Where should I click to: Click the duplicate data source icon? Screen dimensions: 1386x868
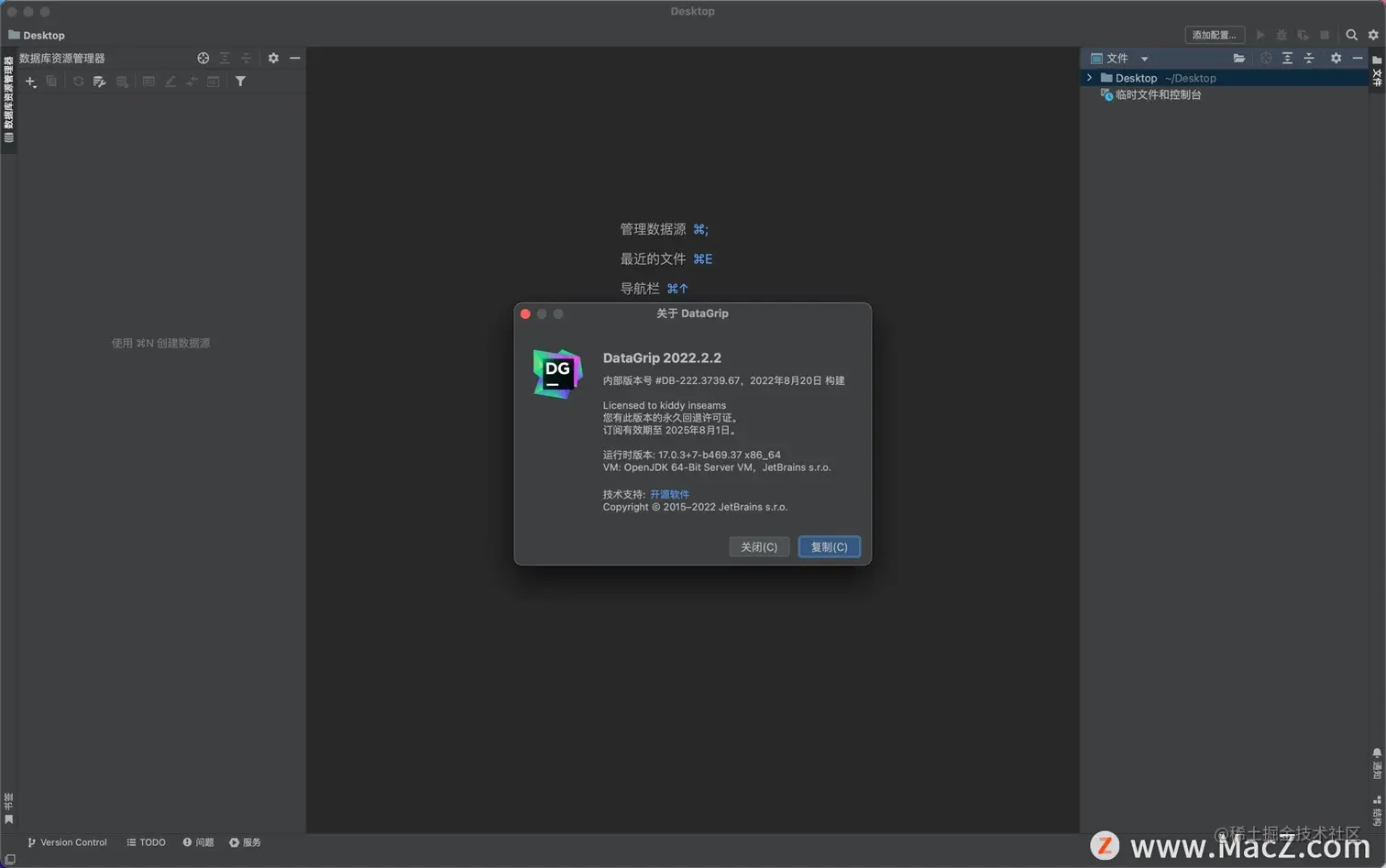coord(51,82)
